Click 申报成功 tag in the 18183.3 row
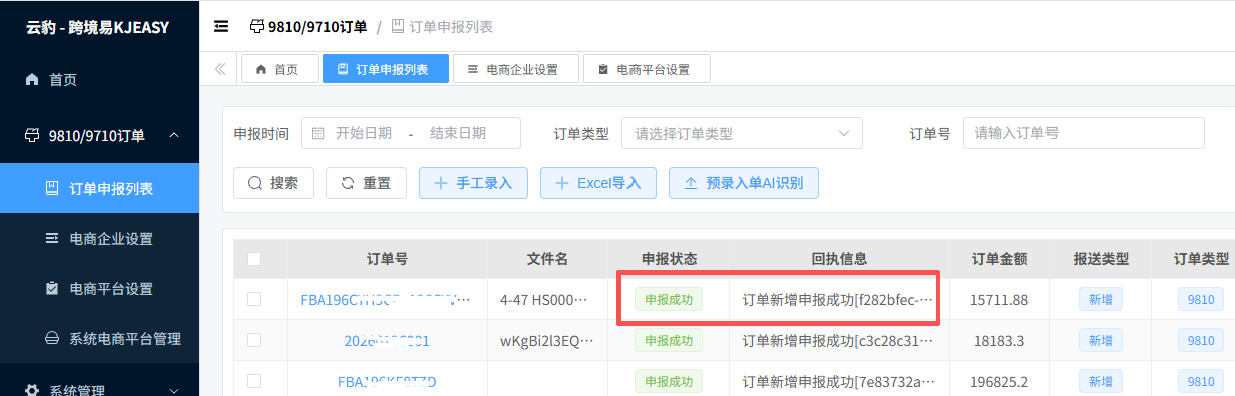The height and width of the screenshot is (396, 1235). tap(669, 340)
